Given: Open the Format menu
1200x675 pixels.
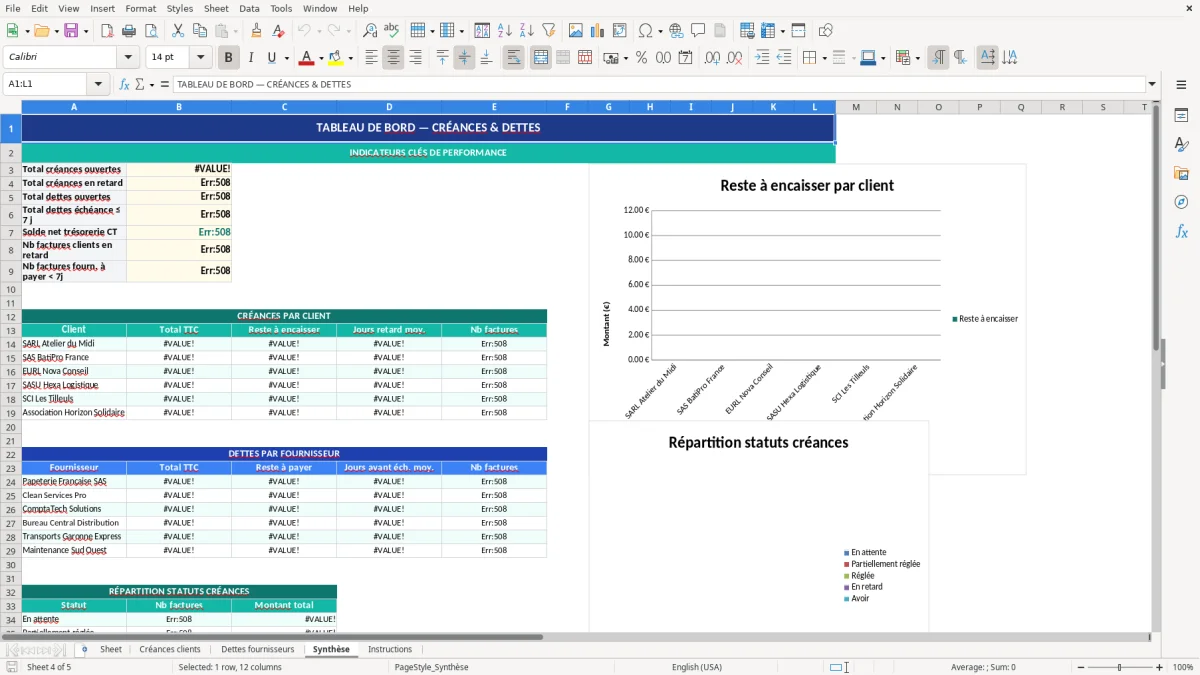Looking at the screenshot, I should 140,8.
